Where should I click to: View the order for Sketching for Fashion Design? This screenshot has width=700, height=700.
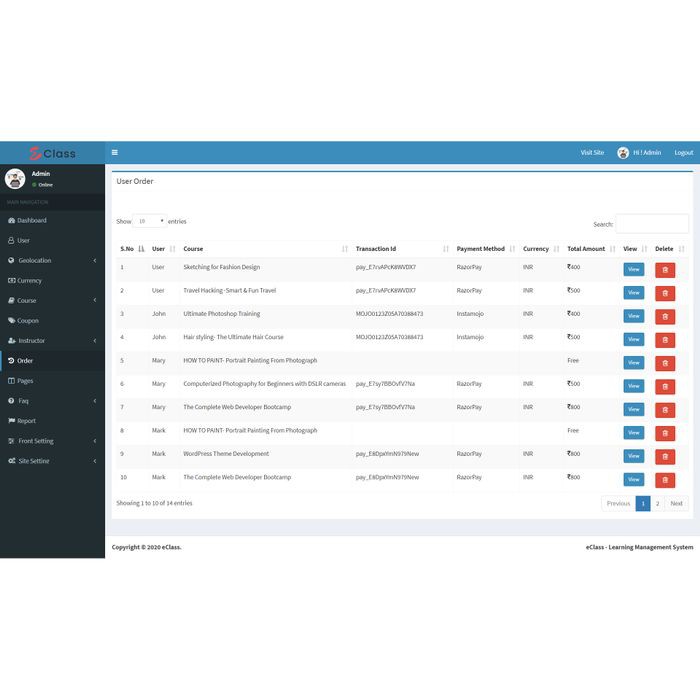633,269
